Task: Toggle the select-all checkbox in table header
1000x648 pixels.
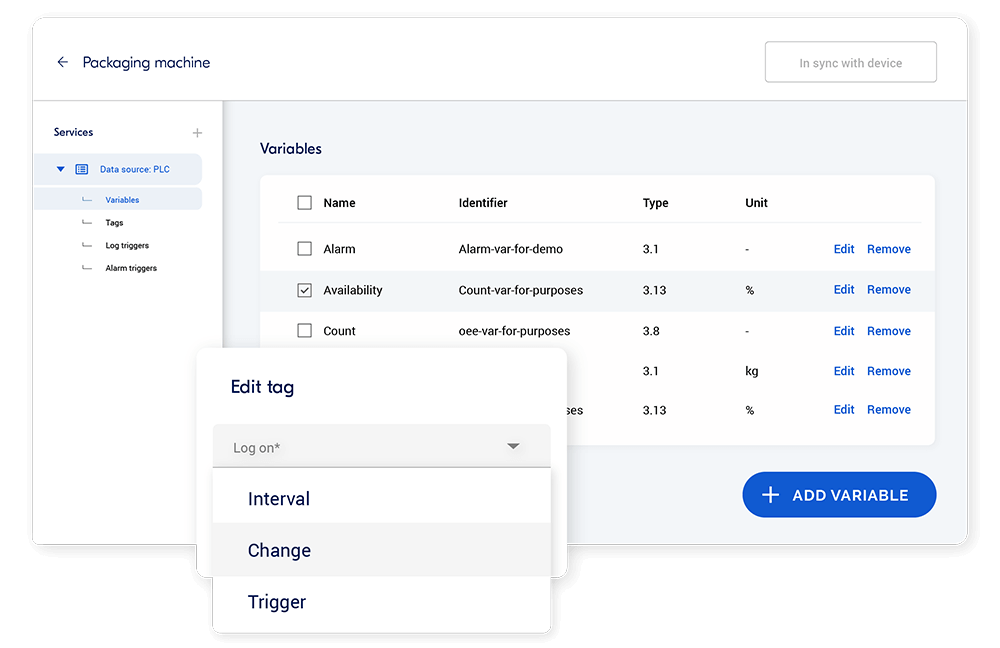Action: point(304,203)
